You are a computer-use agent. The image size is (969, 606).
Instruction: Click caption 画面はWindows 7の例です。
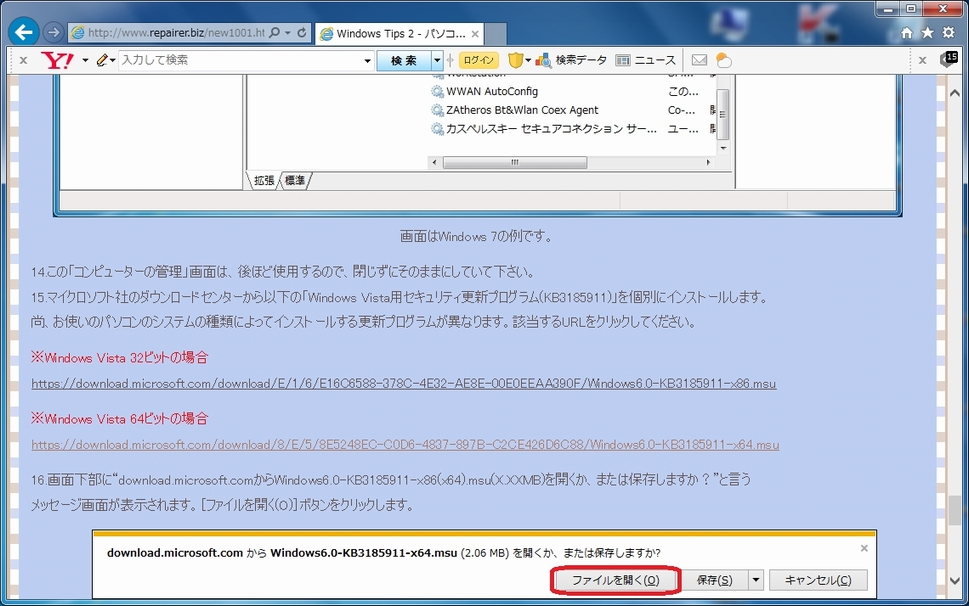(x=476, y=236)
